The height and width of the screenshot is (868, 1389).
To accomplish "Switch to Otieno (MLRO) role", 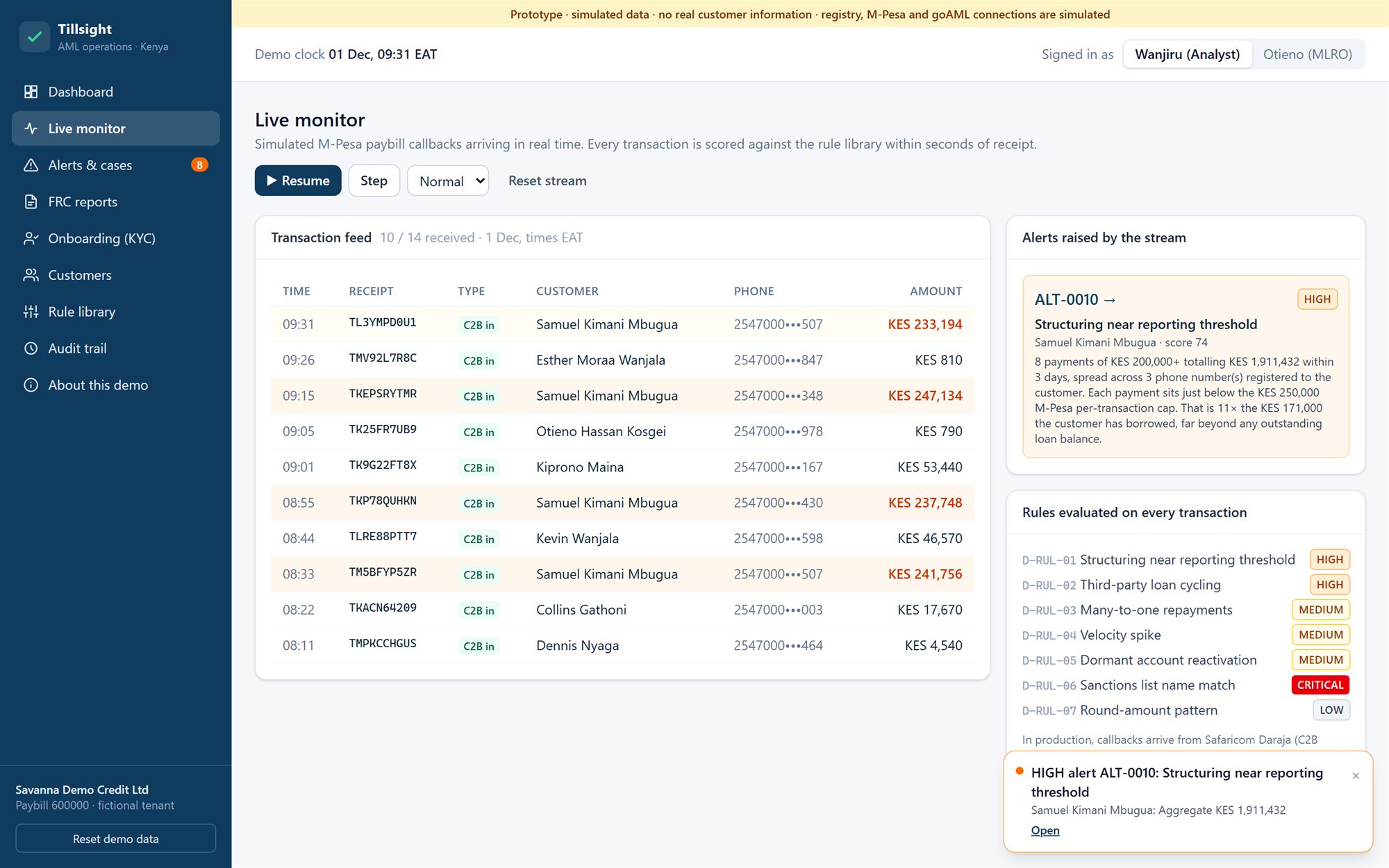I will pyautogui.click(x=1307, y=54).
